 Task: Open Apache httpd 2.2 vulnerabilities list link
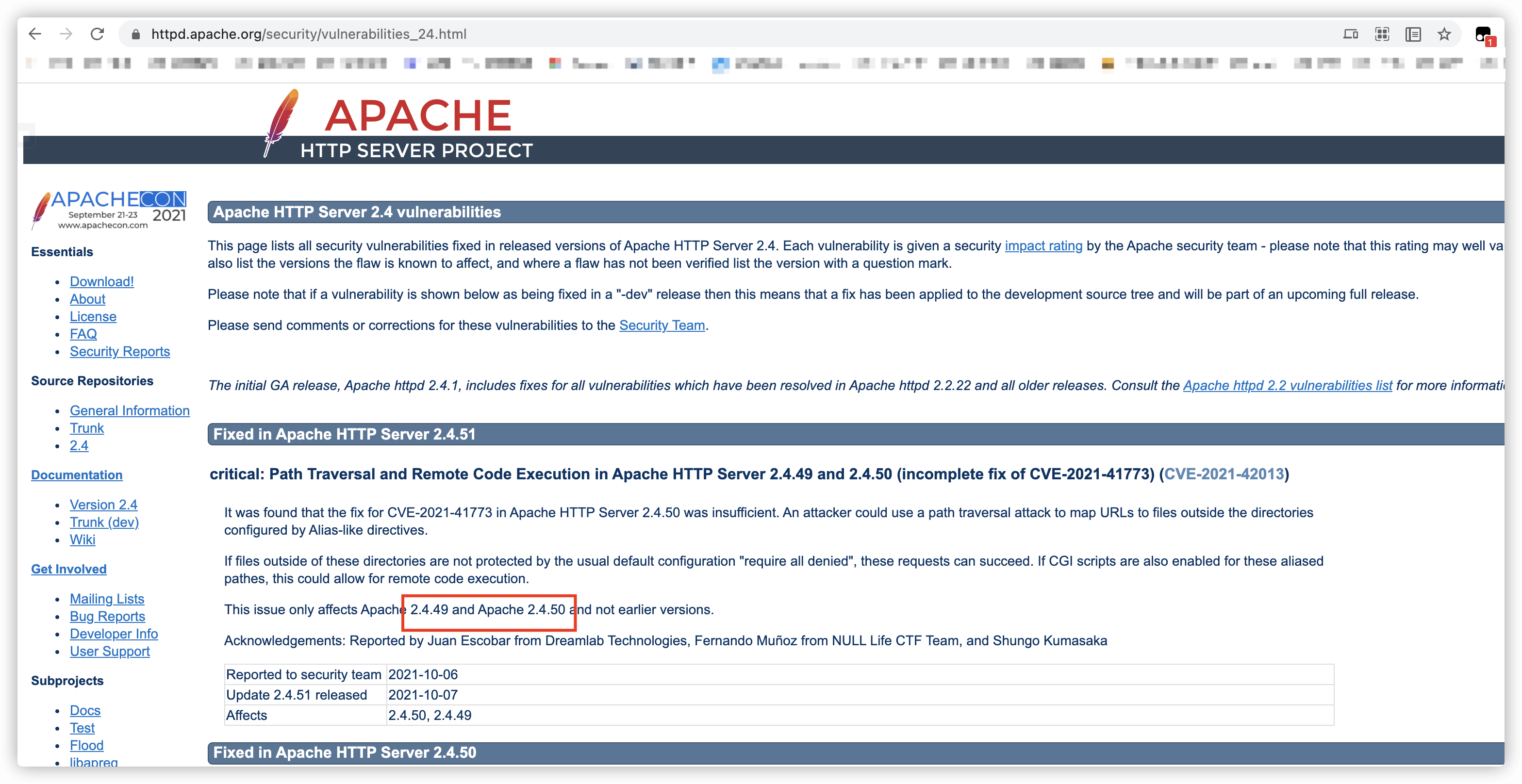tap(1287, 385)
